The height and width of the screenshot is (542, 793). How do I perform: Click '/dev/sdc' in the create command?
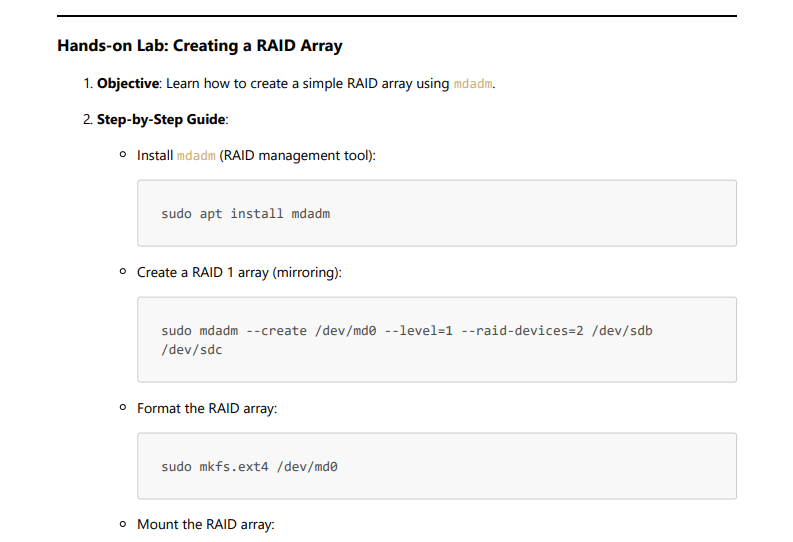[192, 350]
